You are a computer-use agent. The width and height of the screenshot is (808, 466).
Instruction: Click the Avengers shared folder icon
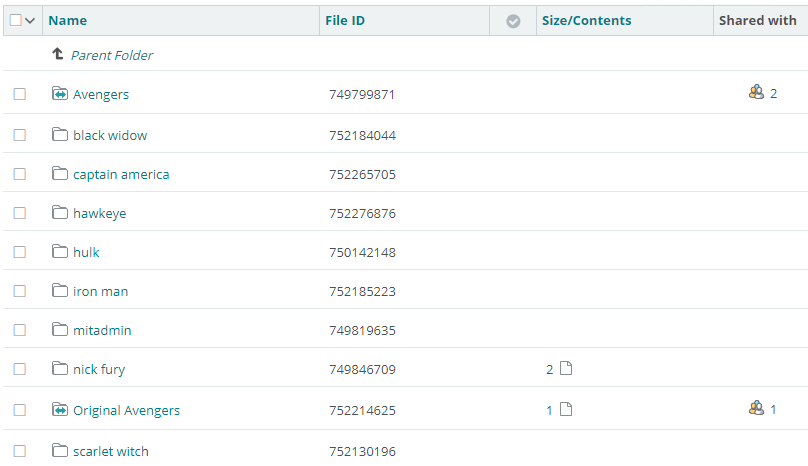pos(60,94)
